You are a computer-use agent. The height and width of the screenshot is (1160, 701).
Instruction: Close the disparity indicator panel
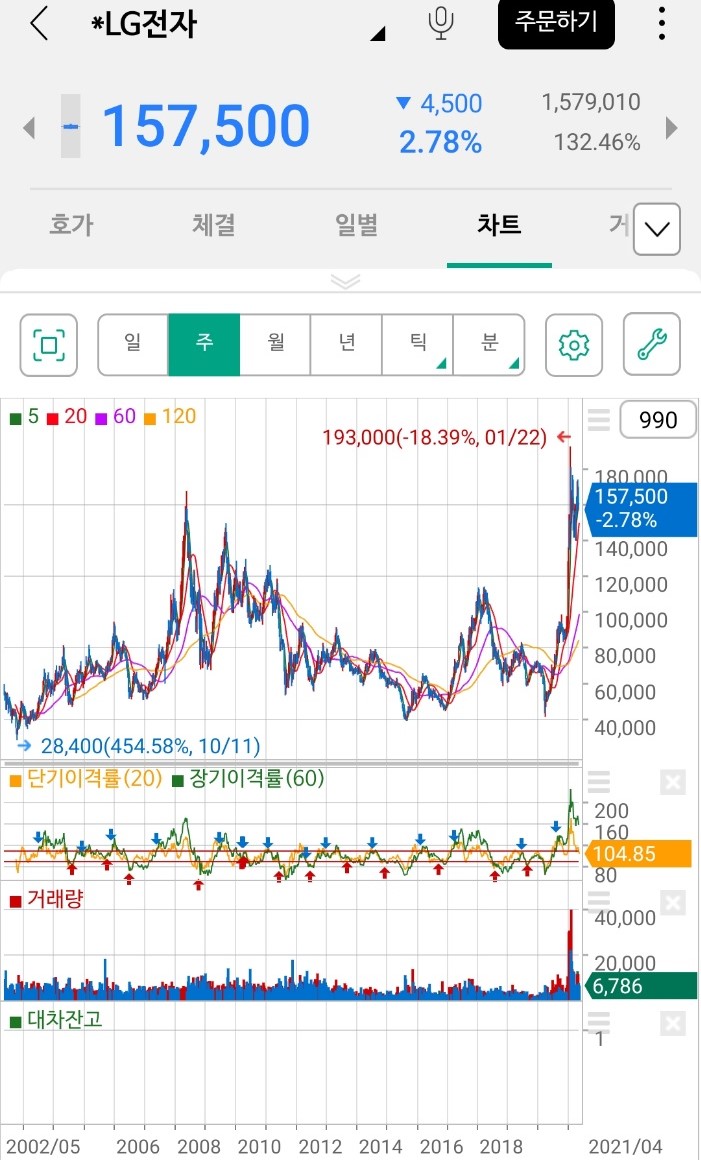672,781
